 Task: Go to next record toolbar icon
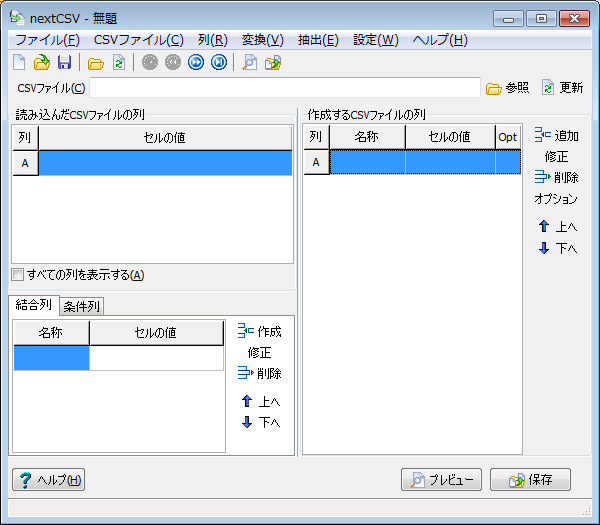[x=196, y=63]
